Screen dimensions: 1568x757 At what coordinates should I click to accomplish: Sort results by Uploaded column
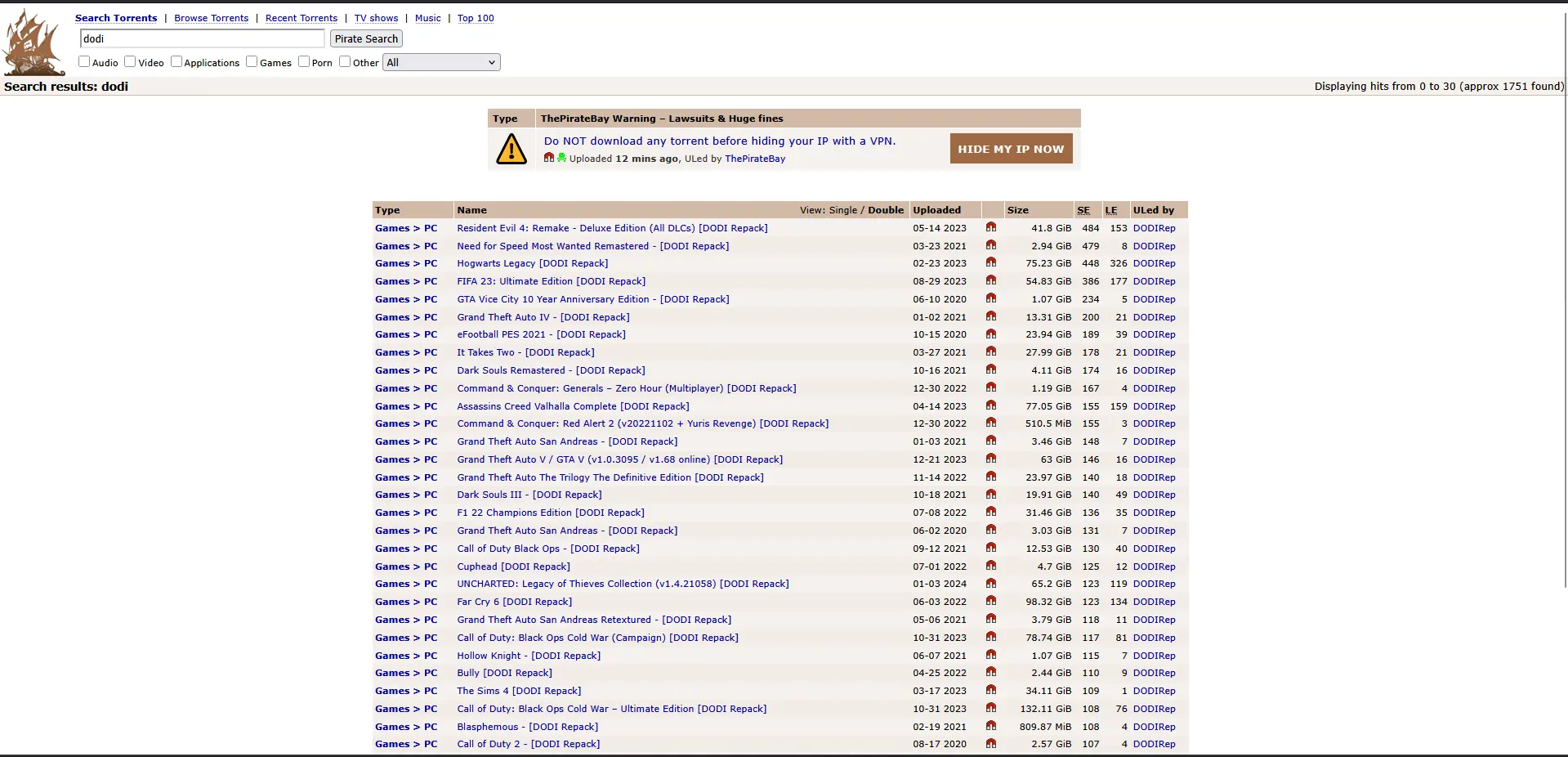click(936, 210)
